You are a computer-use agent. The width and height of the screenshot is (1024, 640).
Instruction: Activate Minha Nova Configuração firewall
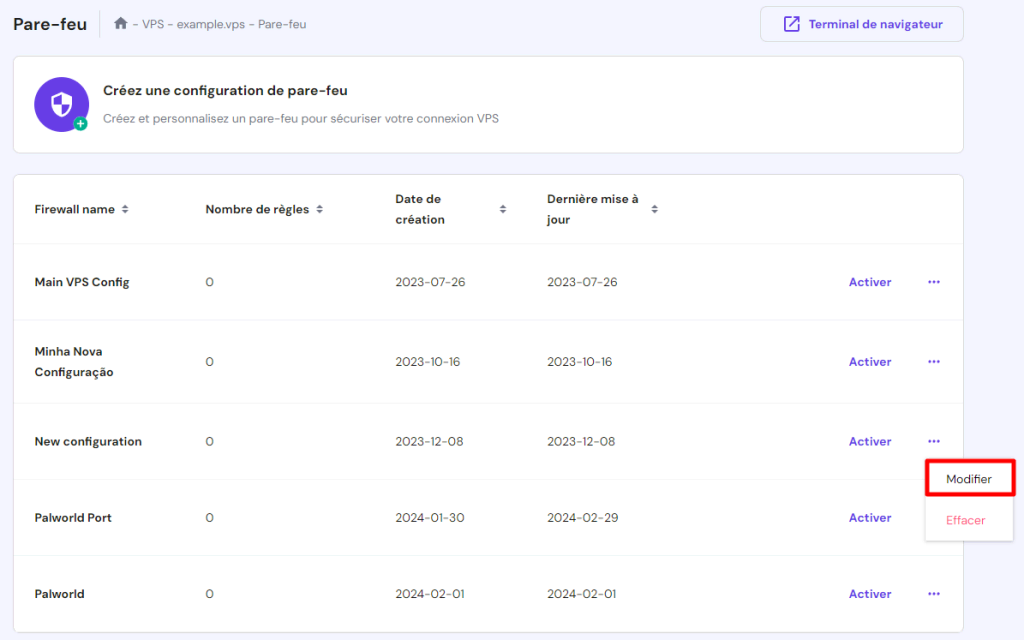(x=870, y=362)
